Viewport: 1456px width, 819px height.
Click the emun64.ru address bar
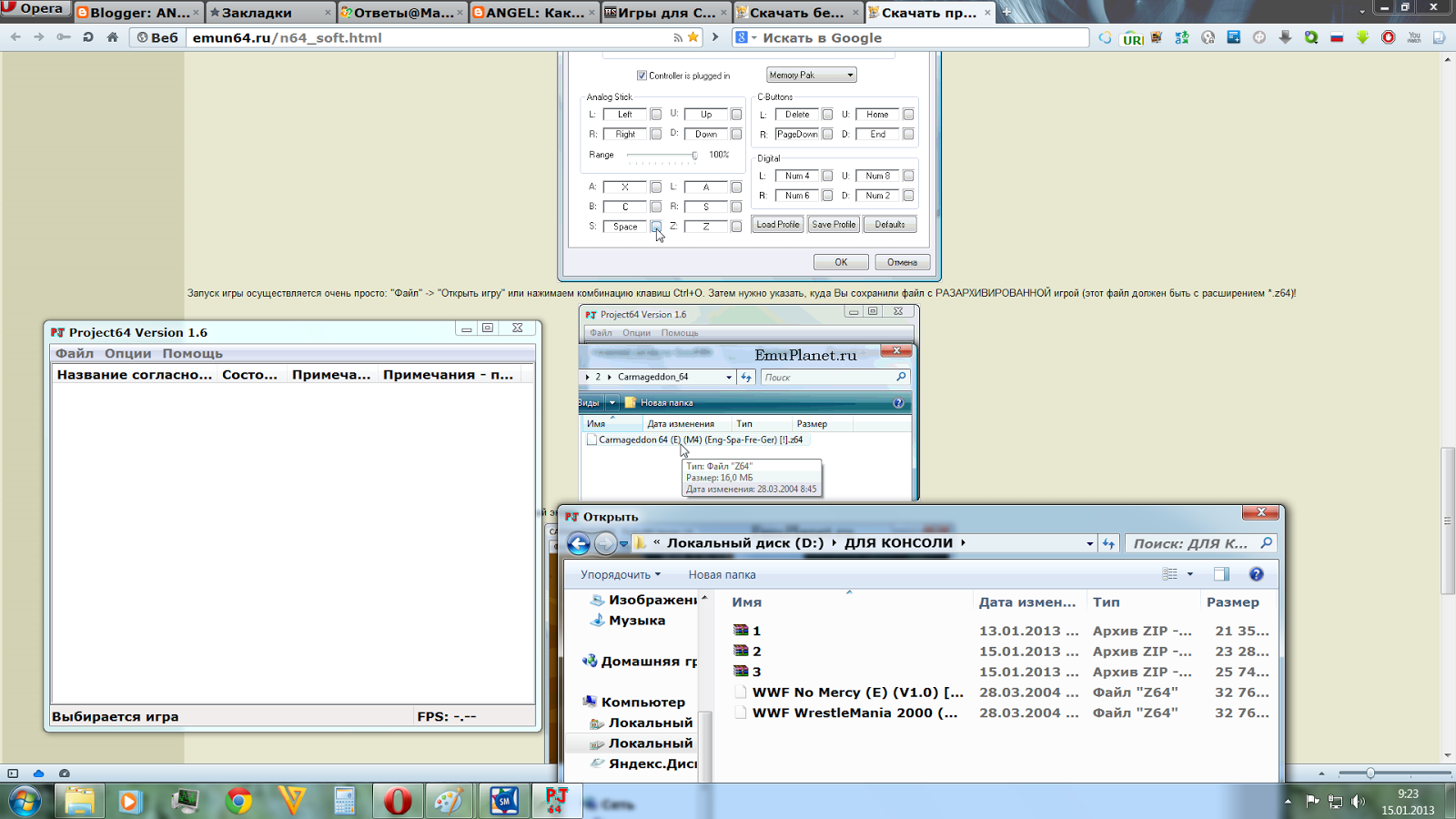[428, 37]
